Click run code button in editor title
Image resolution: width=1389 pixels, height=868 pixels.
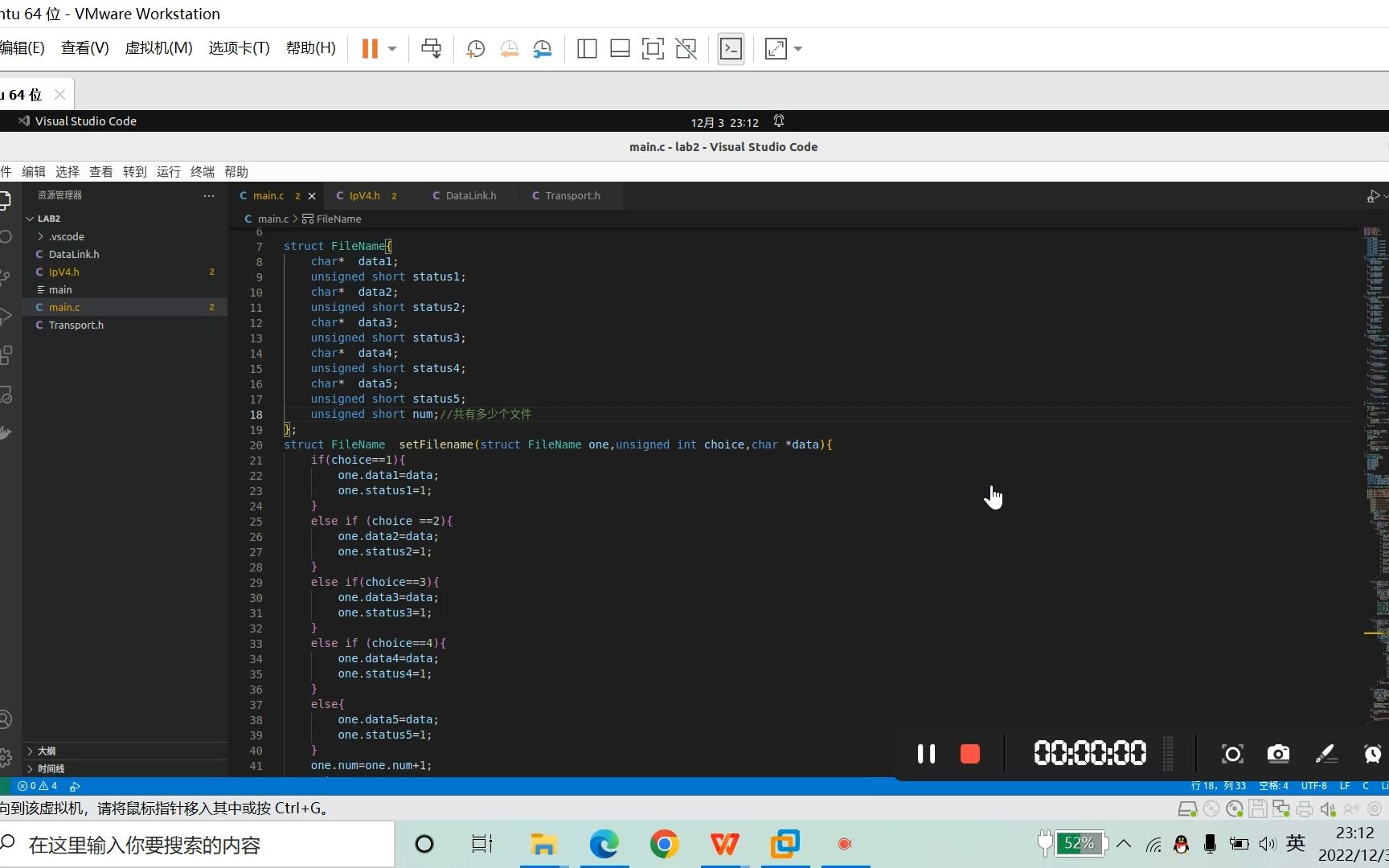tap(1373, 196)
